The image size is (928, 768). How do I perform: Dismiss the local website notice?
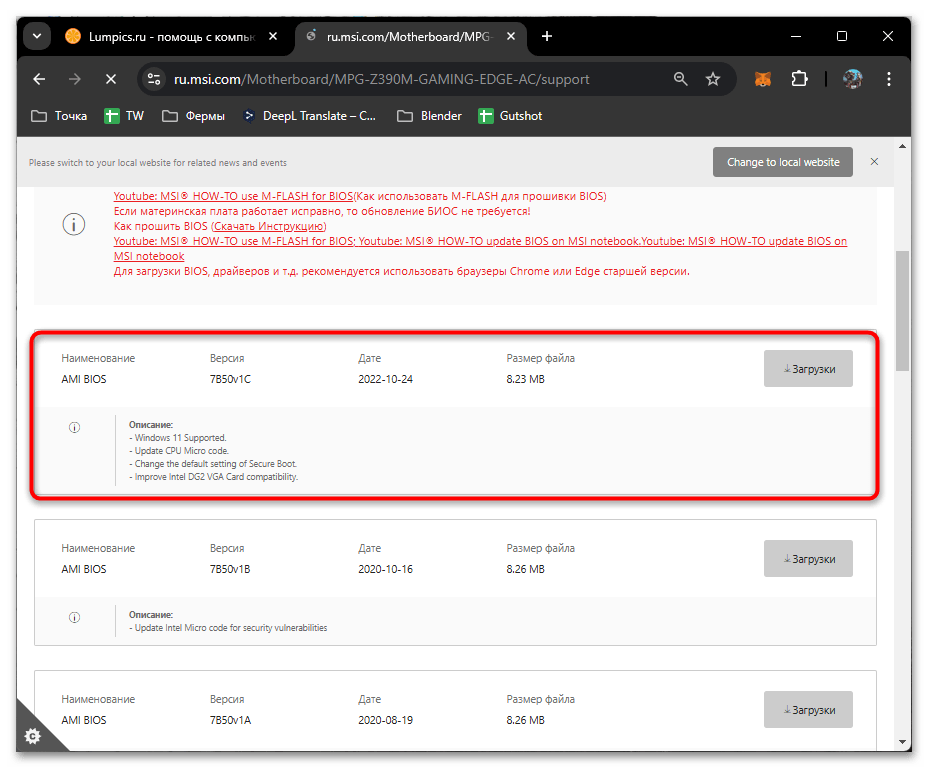[874, 162]
